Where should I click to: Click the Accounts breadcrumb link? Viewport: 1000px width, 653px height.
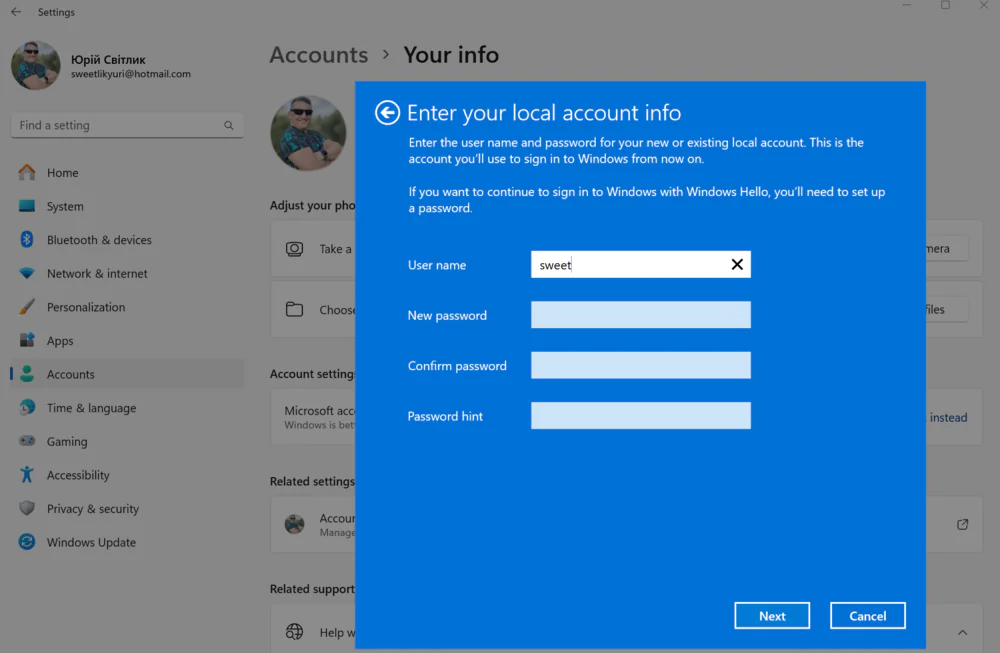pyautogui.click(x=319, y=55)
